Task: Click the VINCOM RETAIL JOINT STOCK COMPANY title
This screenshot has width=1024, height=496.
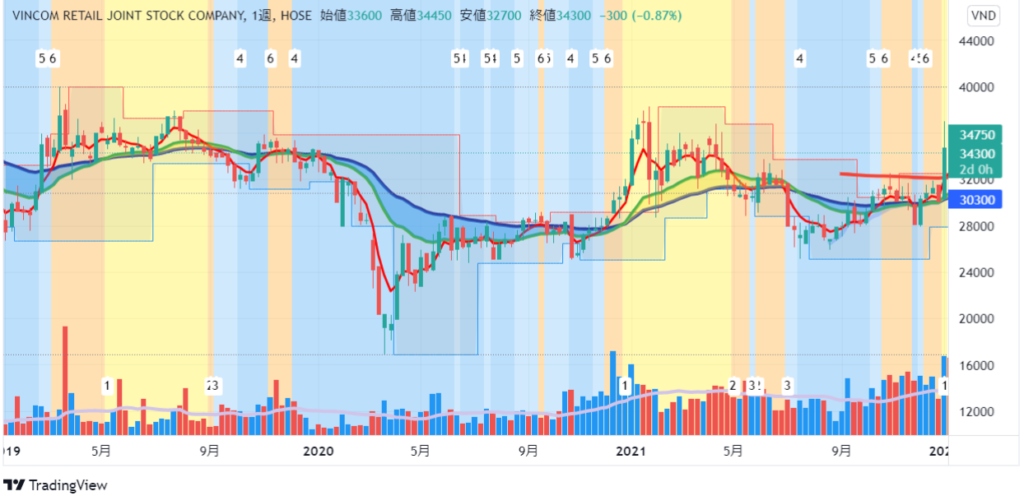Action: click(129, 15)
